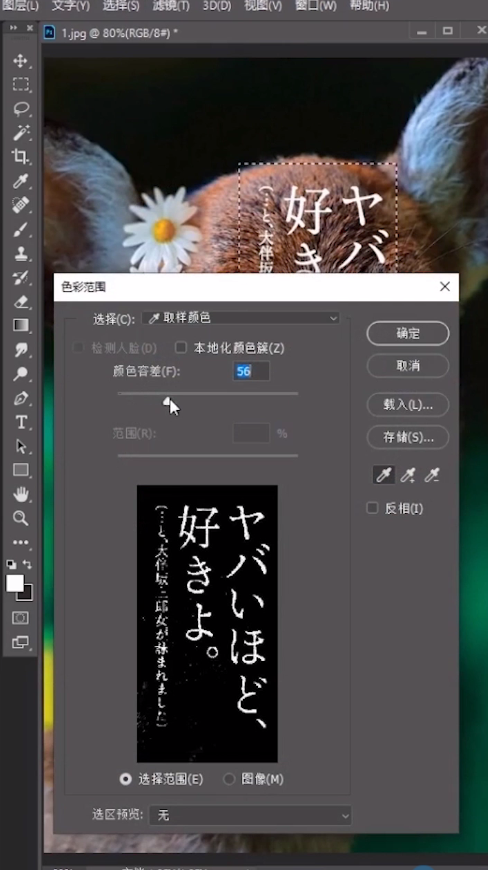Click the background color swatch
Viewport: 488px width, 870px height.
pos(28,594)
